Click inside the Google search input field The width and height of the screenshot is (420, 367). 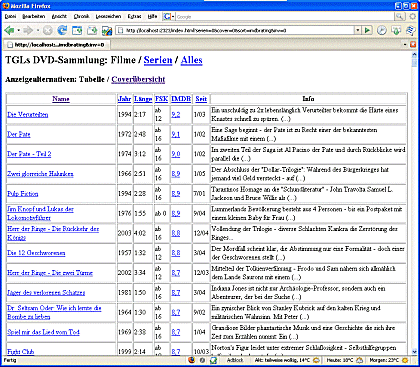point(285,16)
